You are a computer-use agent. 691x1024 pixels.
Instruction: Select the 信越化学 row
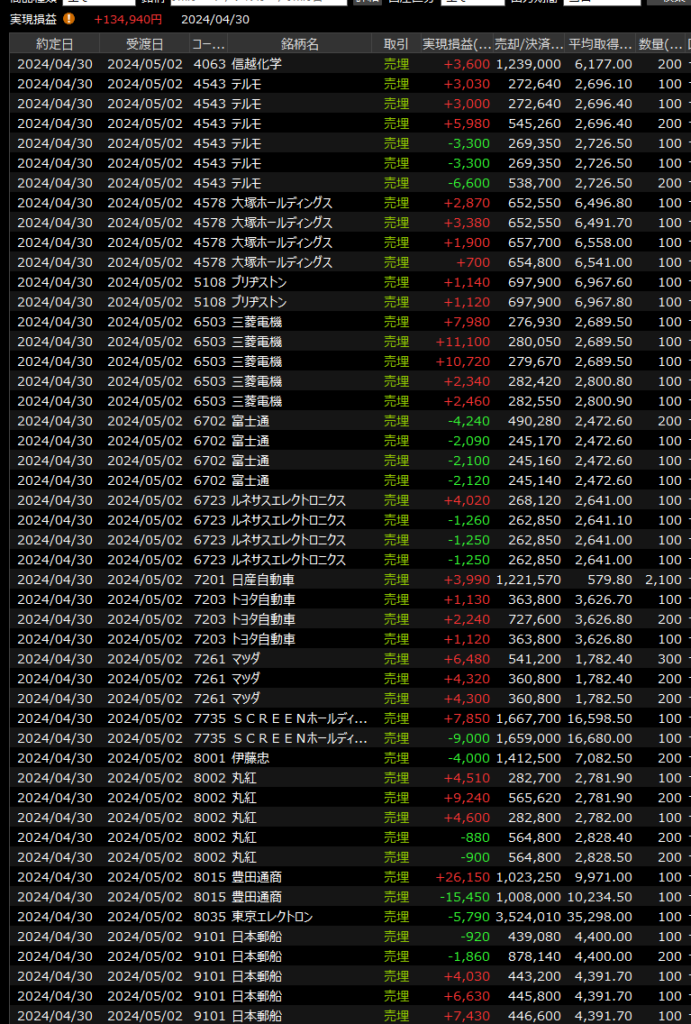(x=256, y=64)
